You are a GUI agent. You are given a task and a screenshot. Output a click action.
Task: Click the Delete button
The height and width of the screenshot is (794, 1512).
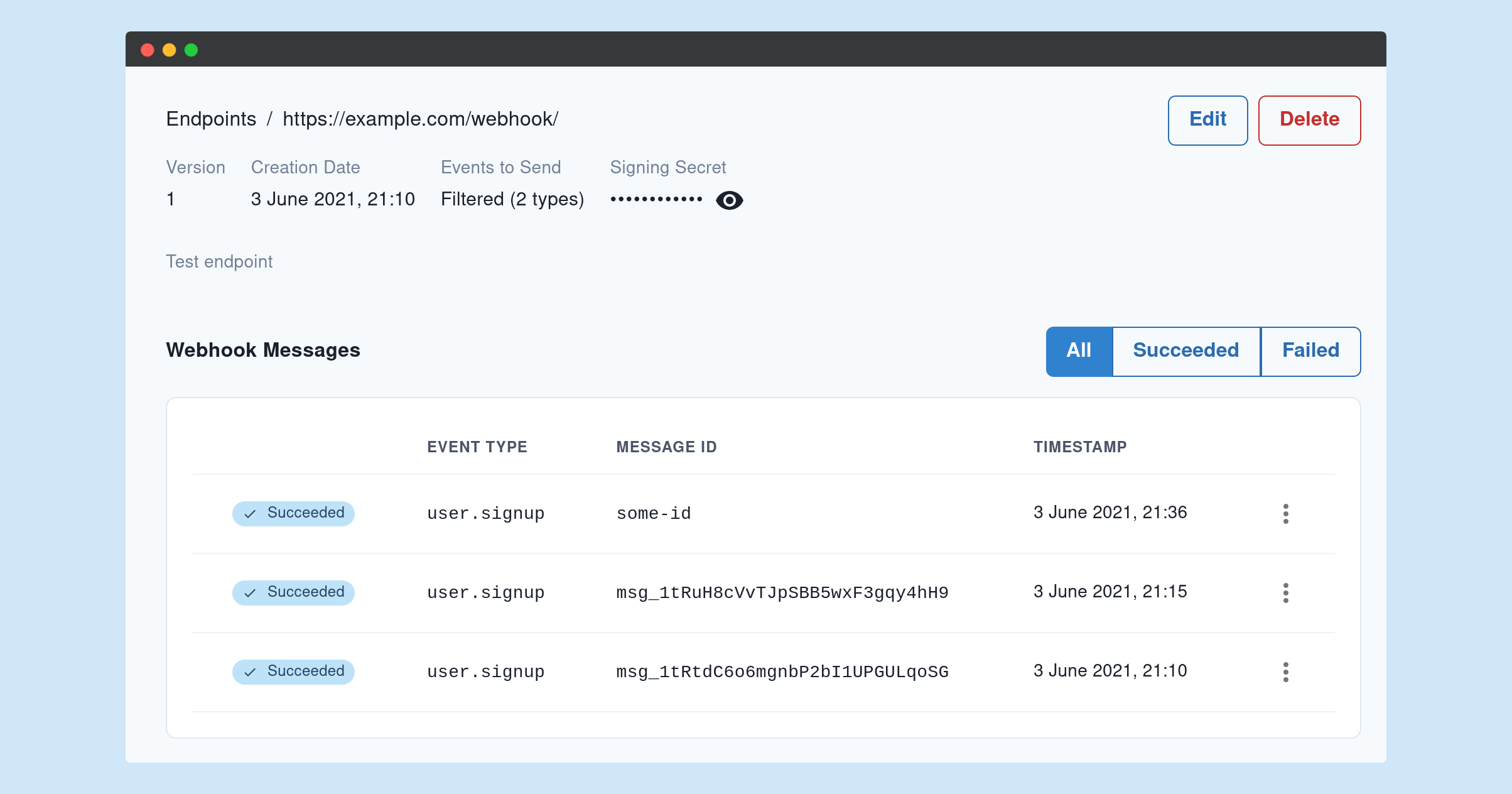1309,120
